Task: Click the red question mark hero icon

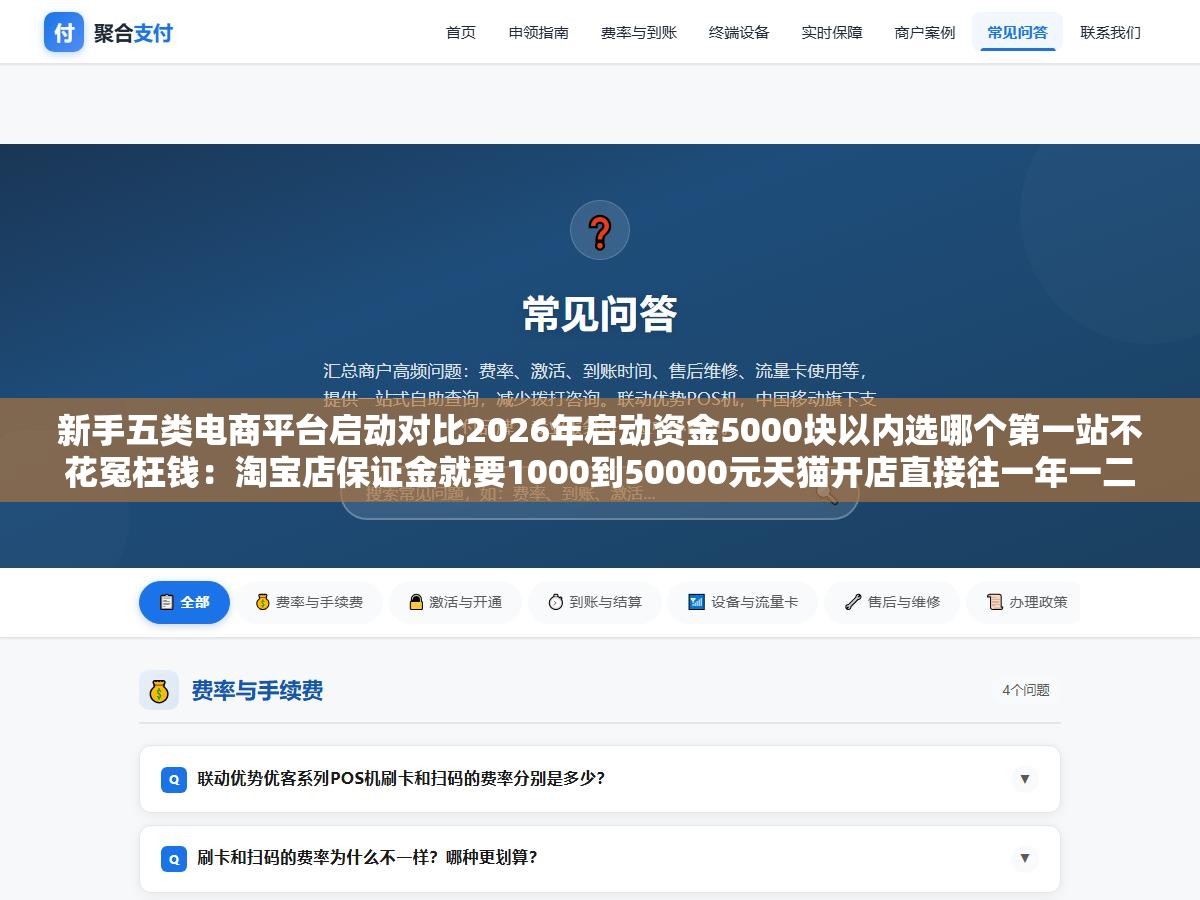Action: [x=600, y=230]
